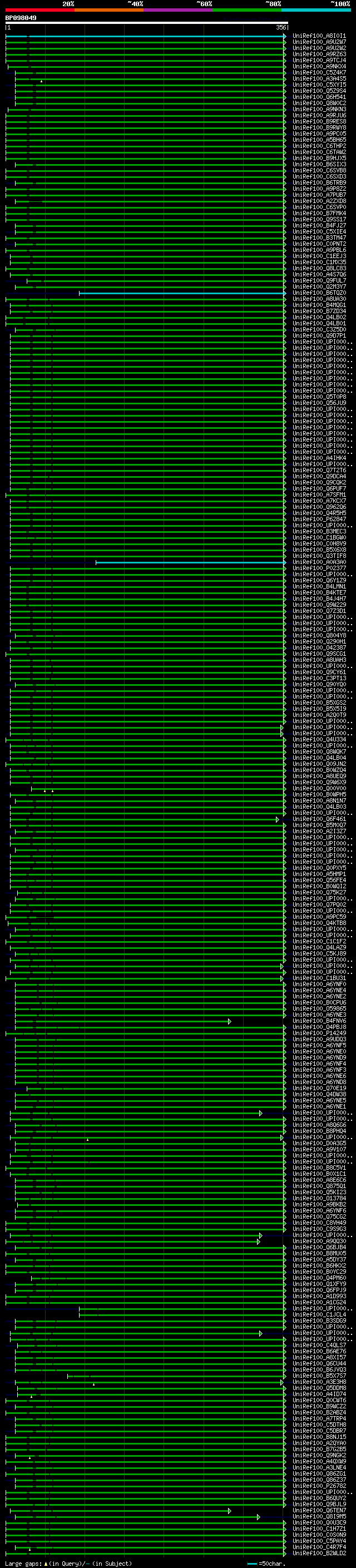The image size is (356, 1568).
Task: Select the UniRef100_A9RJU6 label
Action: click(319, 116)
